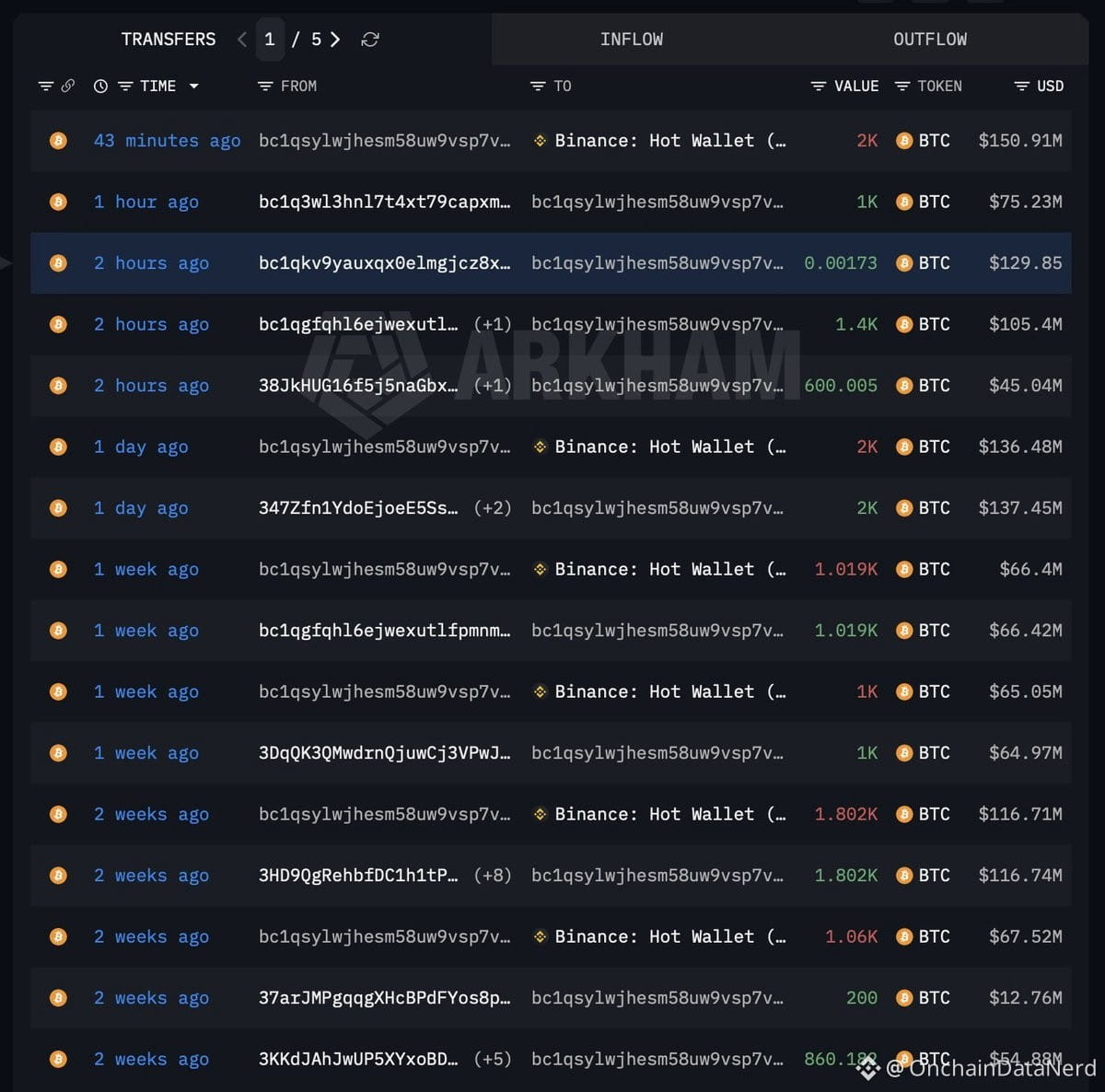Click Binance logo in $67.52M row

541,936
